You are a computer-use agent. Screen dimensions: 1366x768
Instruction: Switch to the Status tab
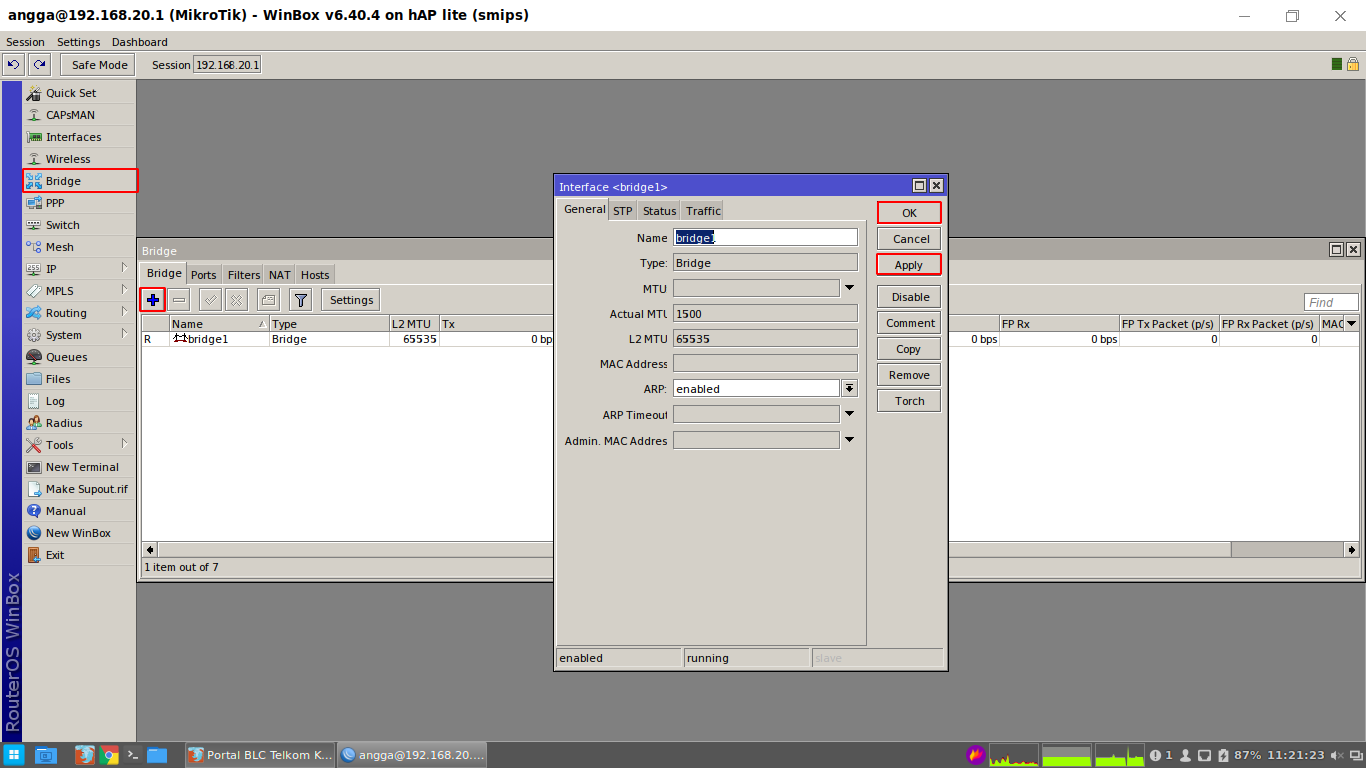point(659,211)
